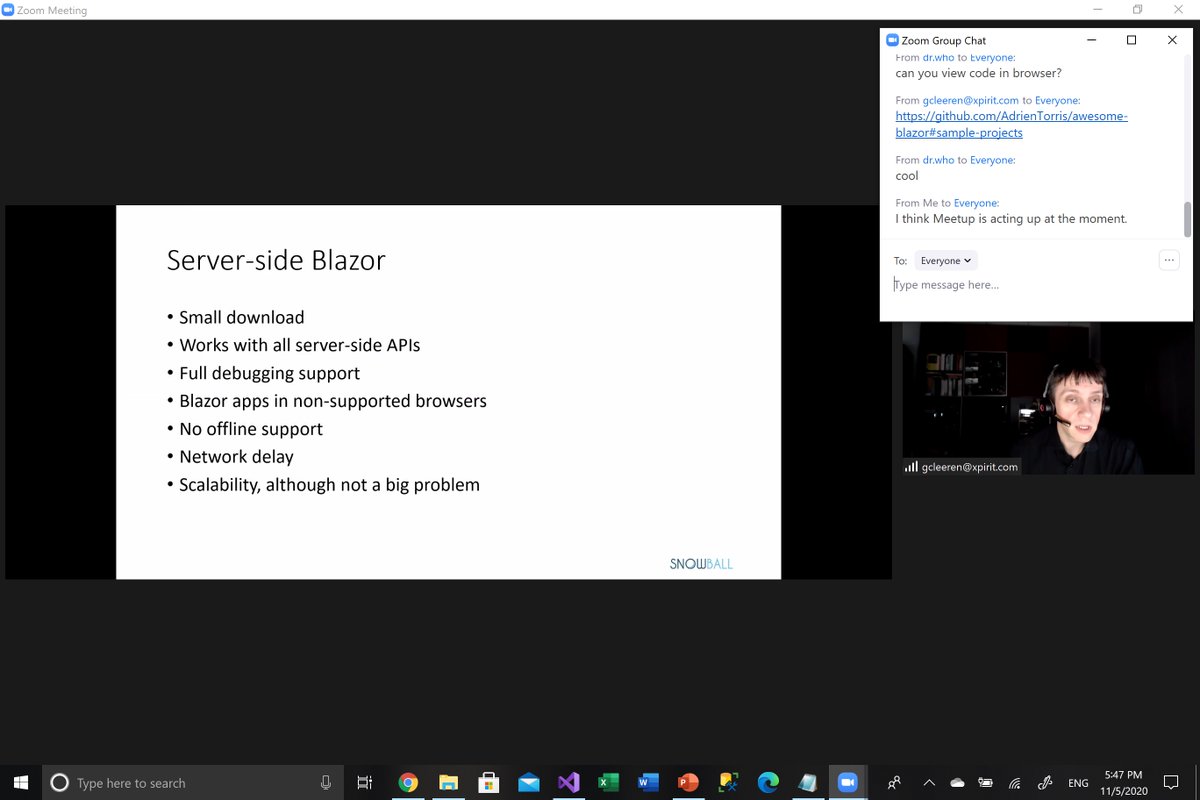Click 'Scalability, although not a big problem' bullet
Screen dimensions: 1200x800
(x=329, y=485)
